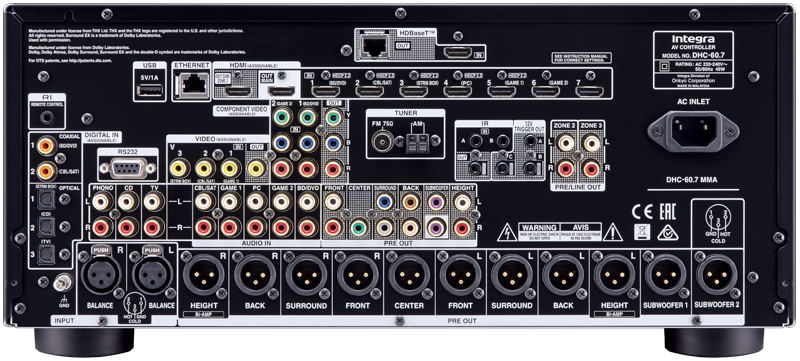This screenshot has width=800, height=361.
Task: Click FRONT R XLR pre out
Action: coord(358,274)
